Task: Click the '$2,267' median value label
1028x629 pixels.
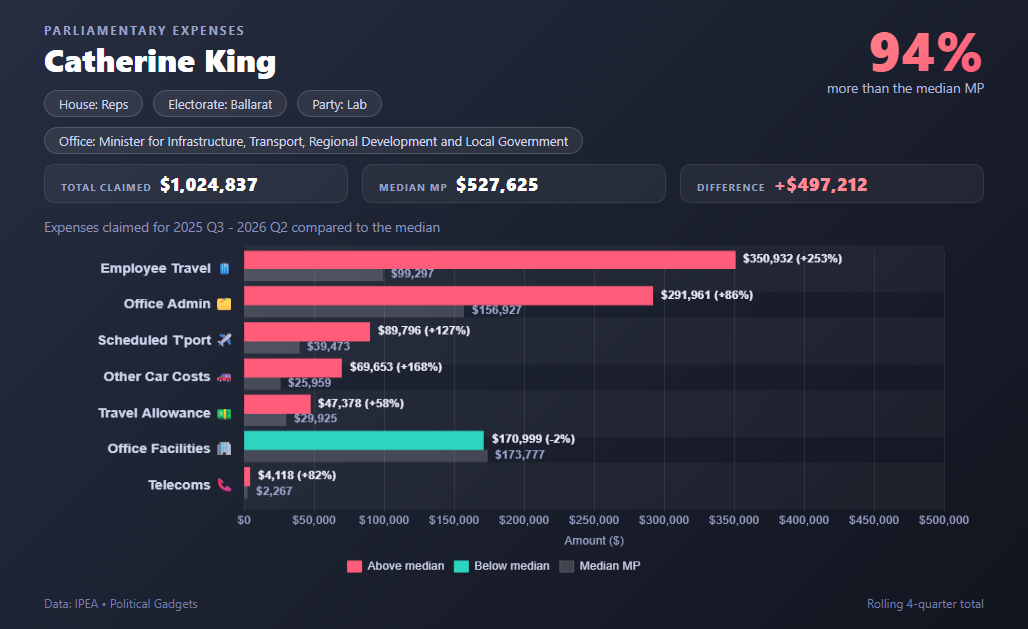Action: pos(274,491)
